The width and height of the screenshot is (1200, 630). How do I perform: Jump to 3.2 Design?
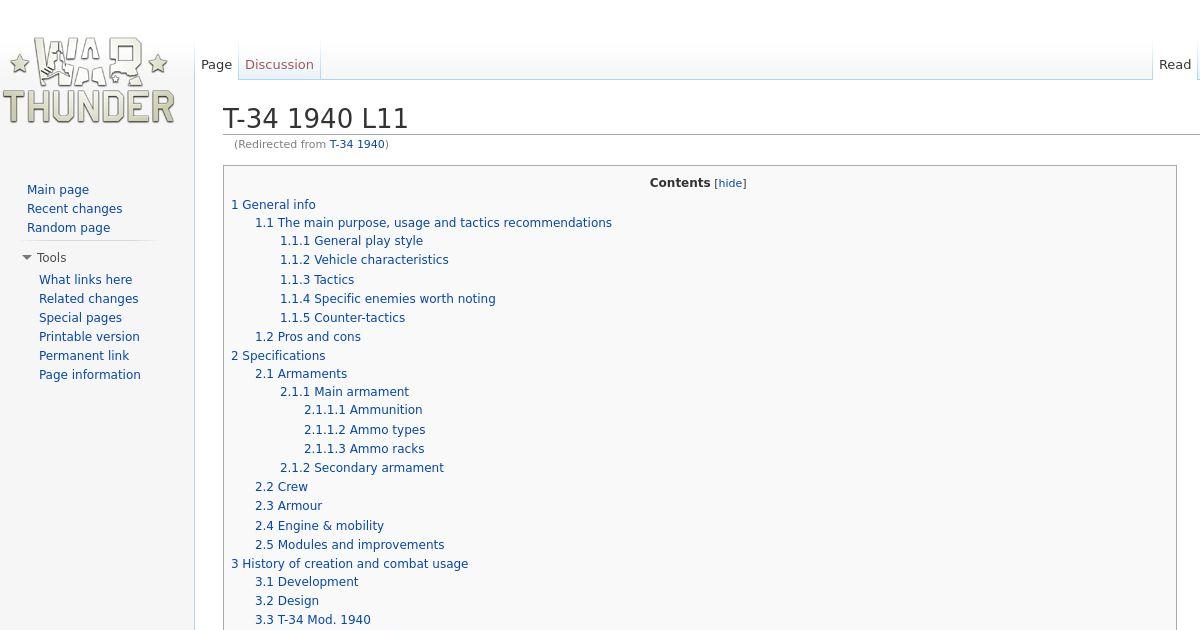tap(287, 601)
